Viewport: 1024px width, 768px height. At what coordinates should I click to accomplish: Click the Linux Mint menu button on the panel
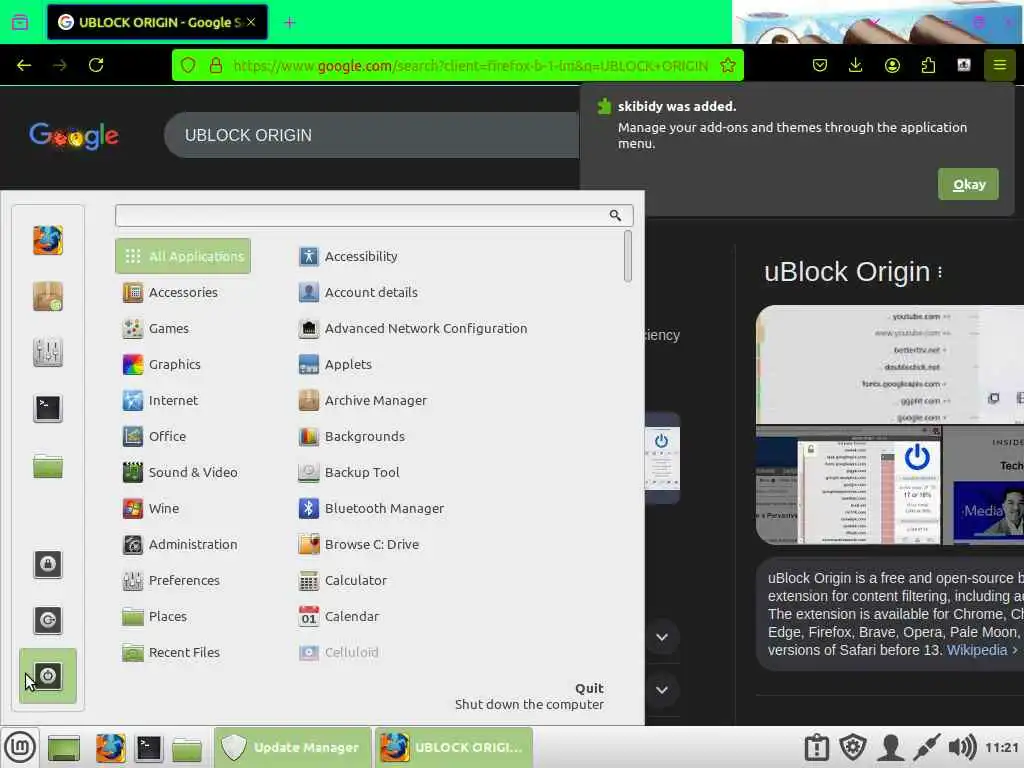pyautogui.click(x=20, y=747)
